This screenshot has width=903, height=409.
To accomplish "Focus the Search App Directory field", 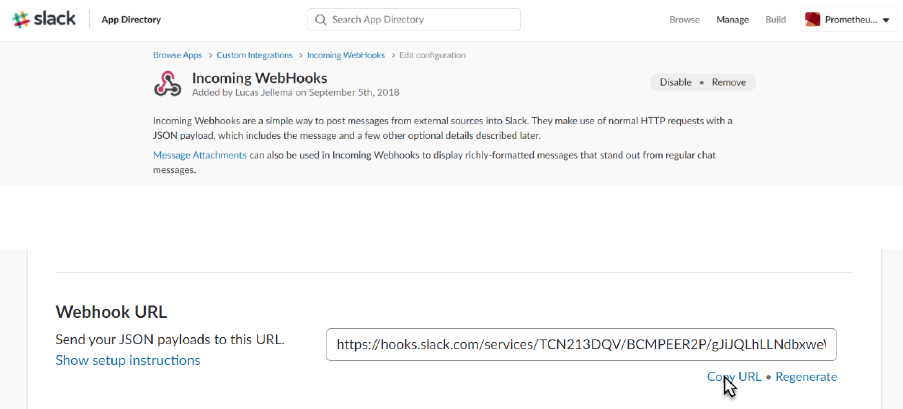I will tap(420, 20).
